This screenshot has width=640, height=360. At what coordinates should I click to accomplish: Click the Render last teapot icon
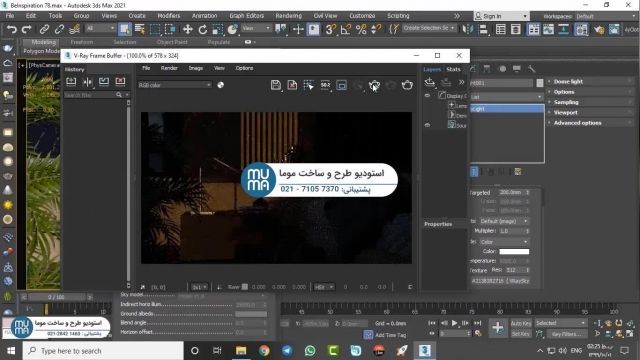click(x=407, y=85)
